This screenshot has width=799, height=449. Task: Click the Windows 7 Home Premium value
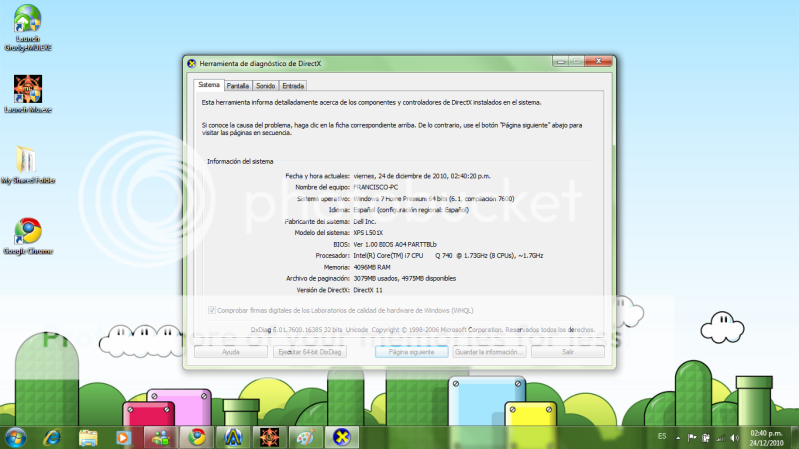(434, 199)
